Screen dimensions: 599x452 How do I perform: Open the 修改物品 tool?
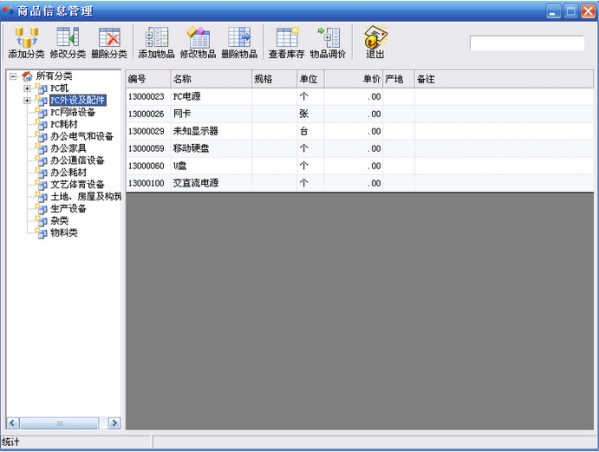pyautogui.click(x=198, y=43)
